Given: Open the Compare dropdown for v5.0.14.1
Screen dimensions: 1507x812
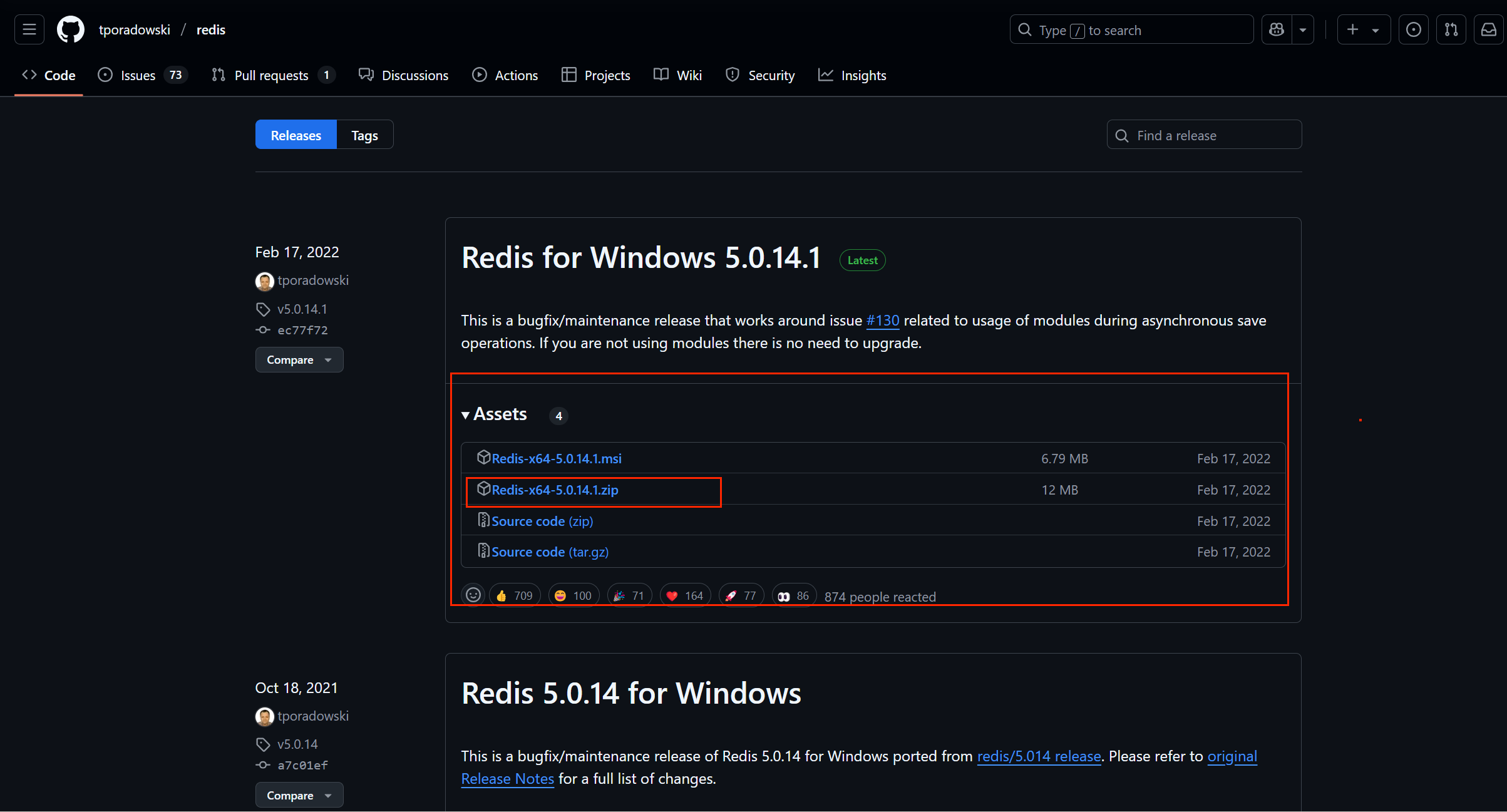Looking at the screenshot, I should pos(299,360).
